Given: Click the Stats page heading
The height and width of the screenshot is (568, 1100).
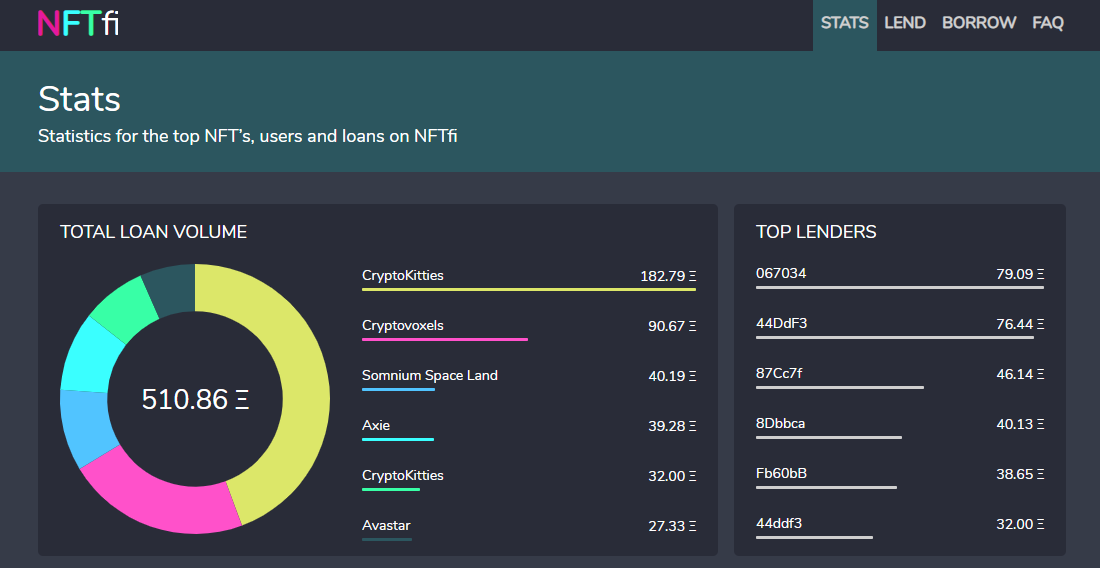Looking at the screenshot, I should [79, 99].
